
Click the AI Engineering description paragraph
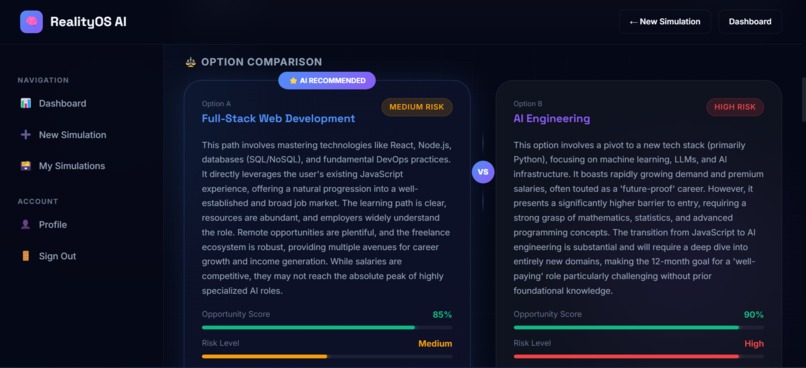638,218
